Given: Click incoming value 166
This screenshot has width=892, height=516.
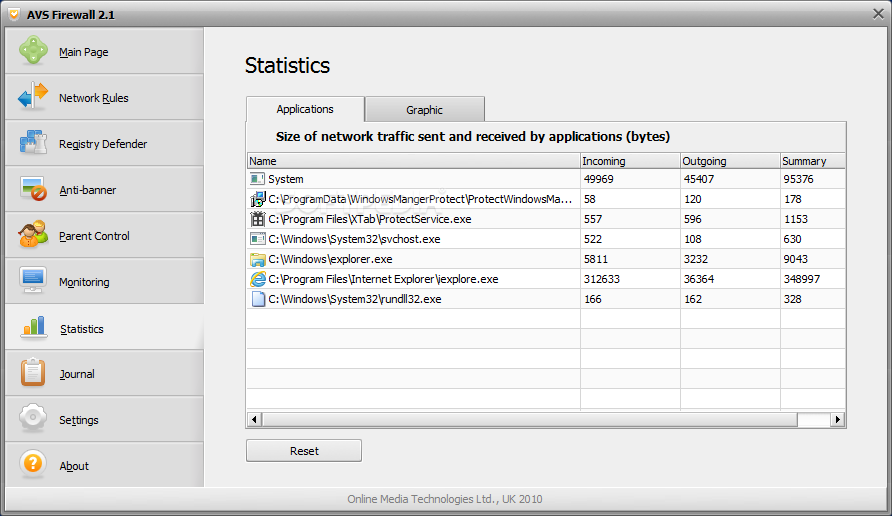Looking at the screenshot, I should [x=592, y=299].
